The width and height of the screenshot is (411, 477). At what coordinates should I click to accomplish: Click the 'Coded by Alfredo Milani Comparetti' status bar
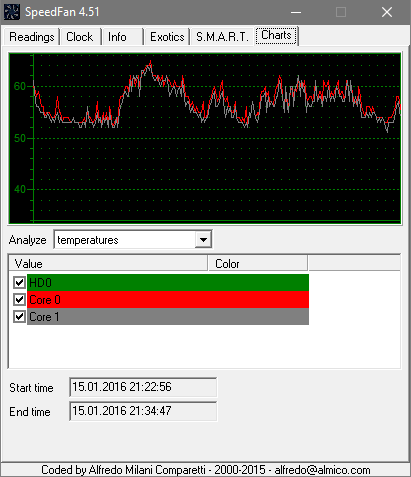pyautogui.click(x=206, y=470)
